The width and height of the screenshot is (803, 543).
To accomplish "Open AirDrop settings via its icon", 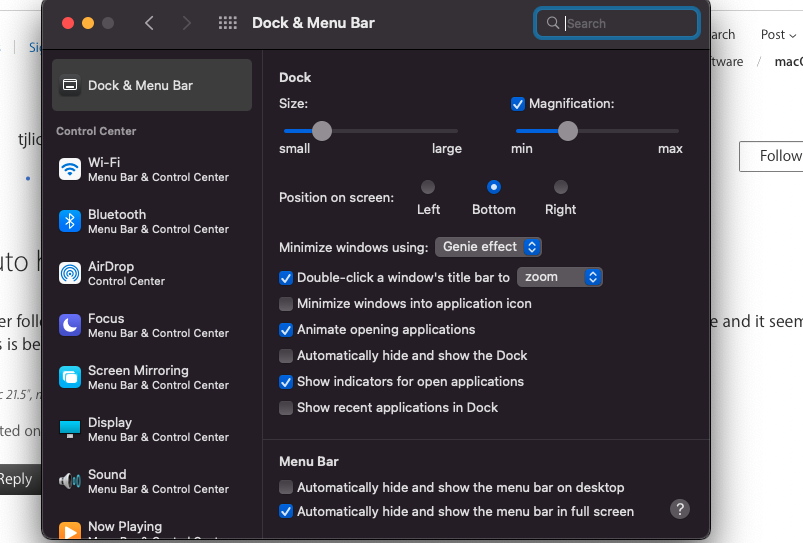I will coord(70,273).
